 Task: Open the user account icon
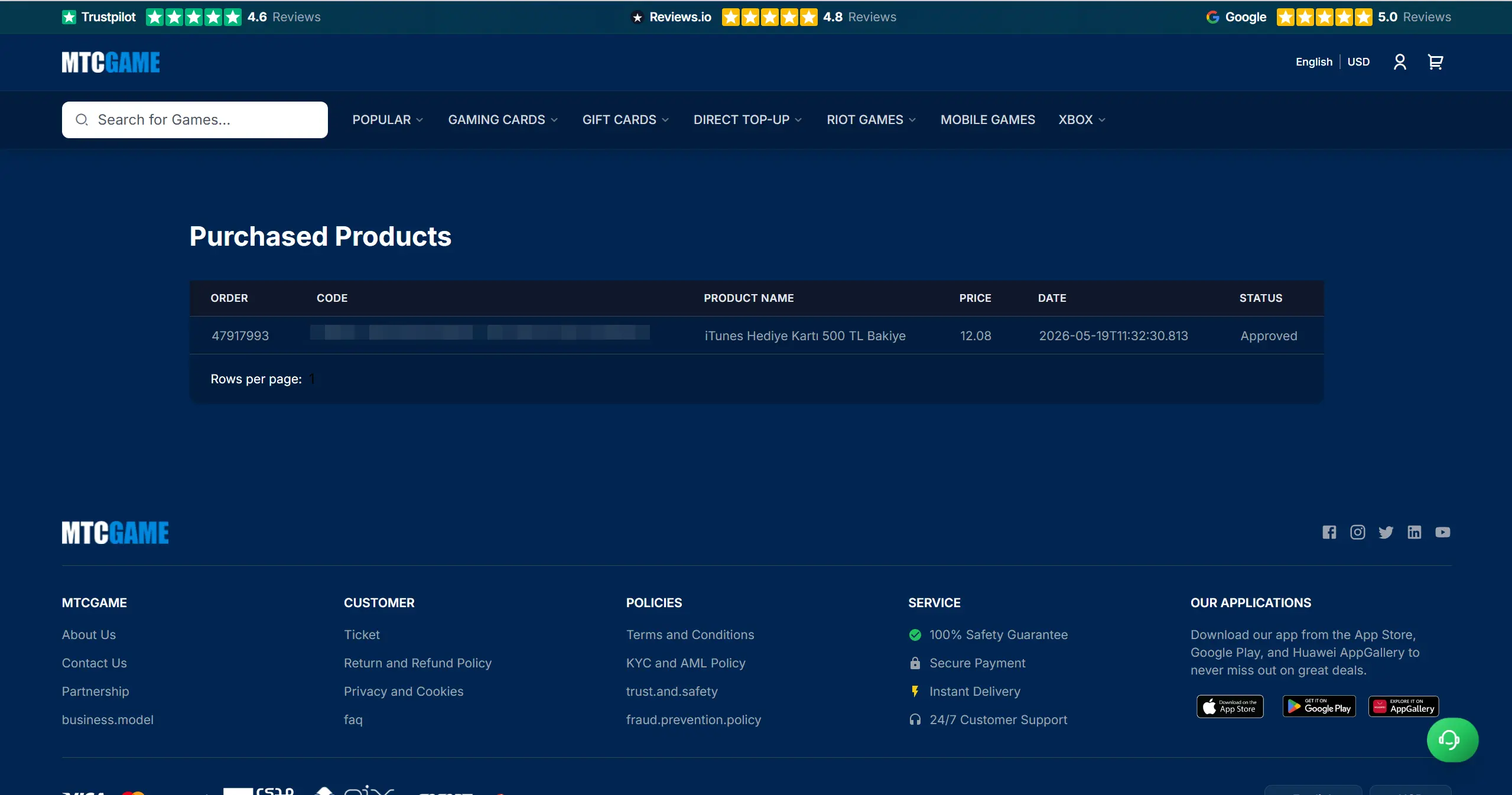[x=1399, y=62]
